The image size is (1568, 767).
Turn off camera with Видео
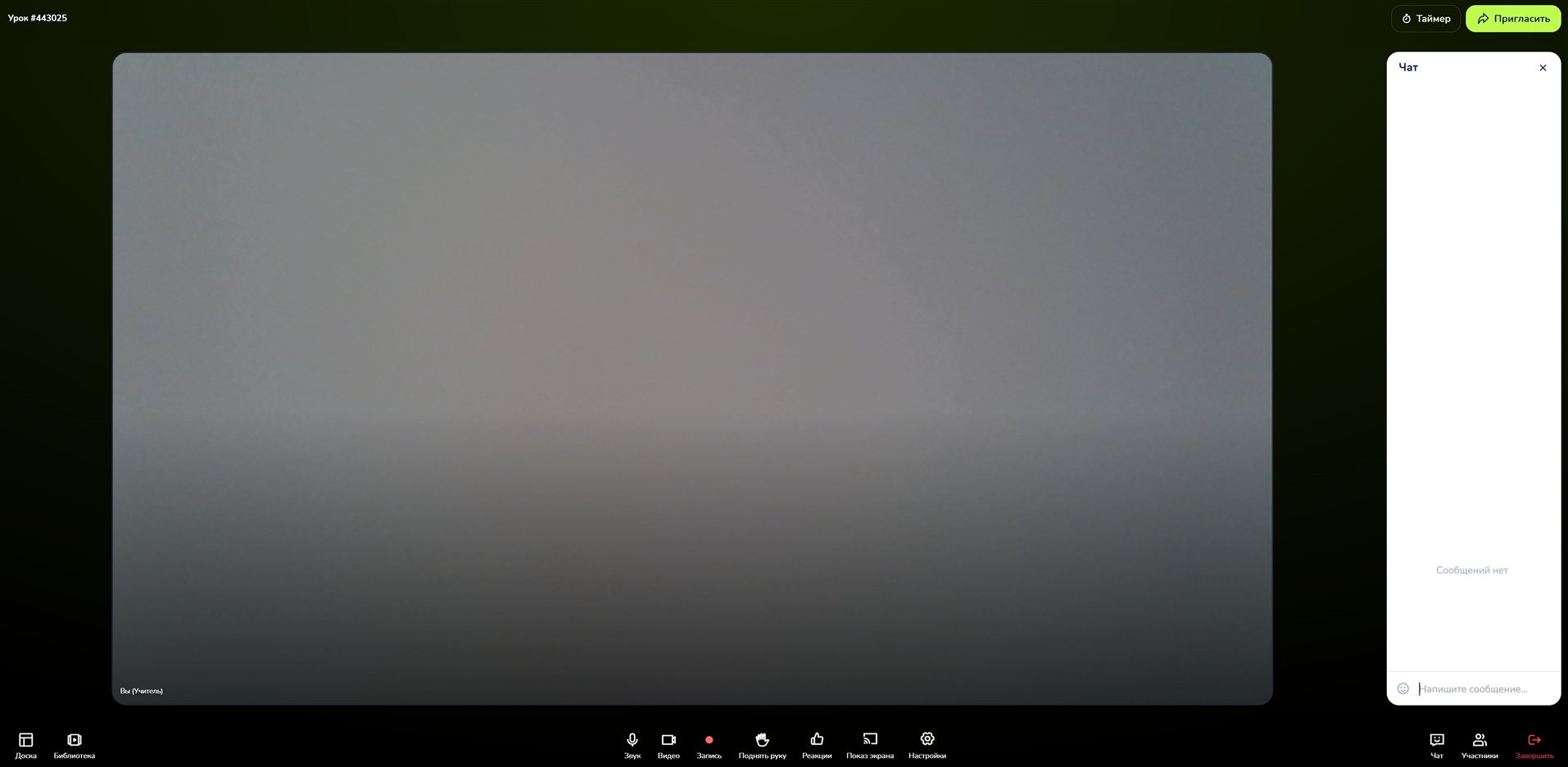[668, 746]
